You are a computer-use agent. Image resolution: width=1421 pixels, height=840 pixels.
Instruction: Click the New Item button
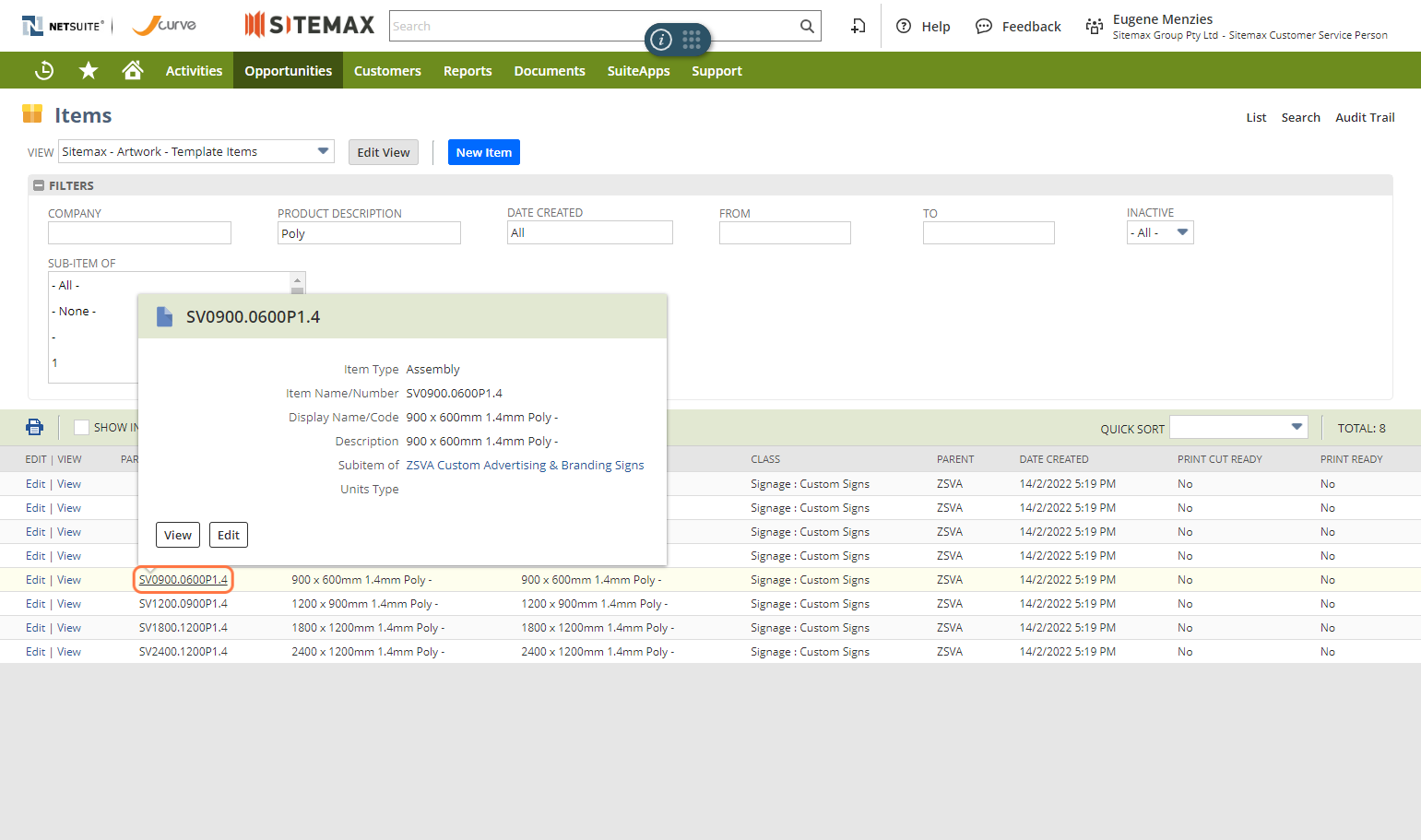coord(484,152)
